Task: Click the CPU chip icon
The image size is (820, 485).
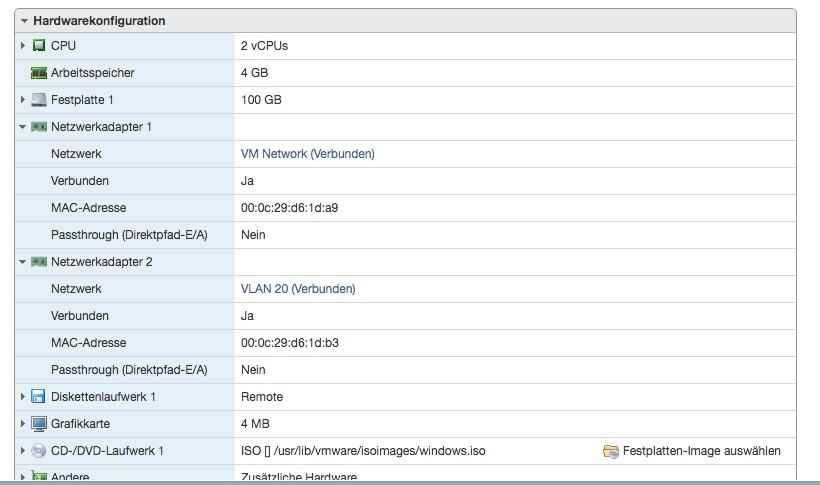Action: pyautogui.click(x=39, y=46)
